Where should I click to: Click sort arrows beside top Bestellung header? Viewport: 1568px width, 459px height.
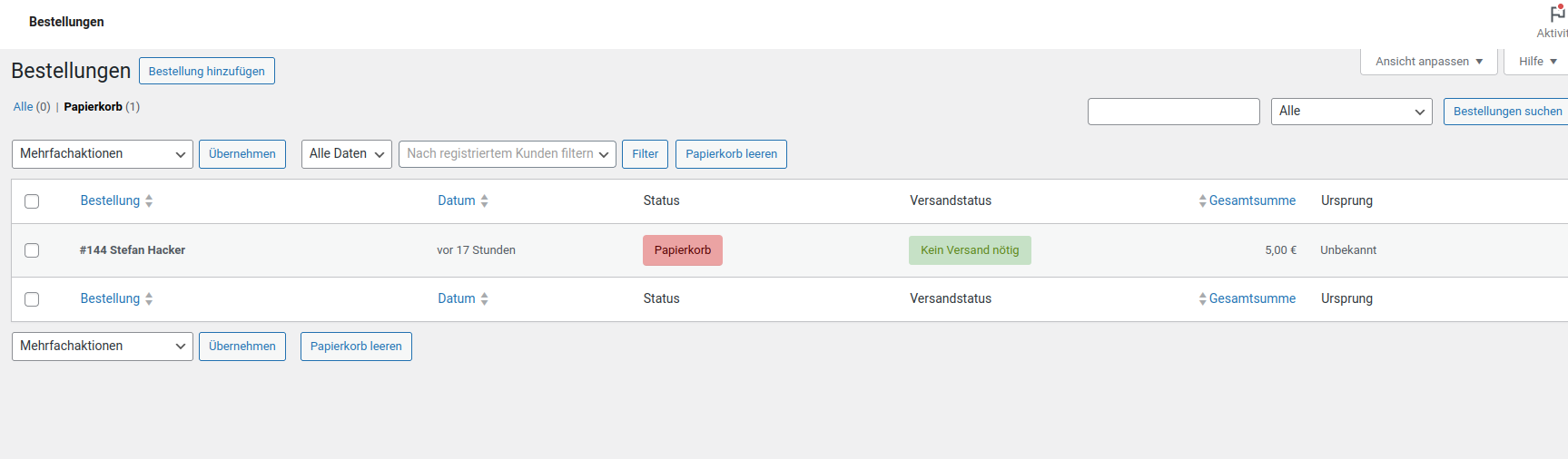coord(149,201)
